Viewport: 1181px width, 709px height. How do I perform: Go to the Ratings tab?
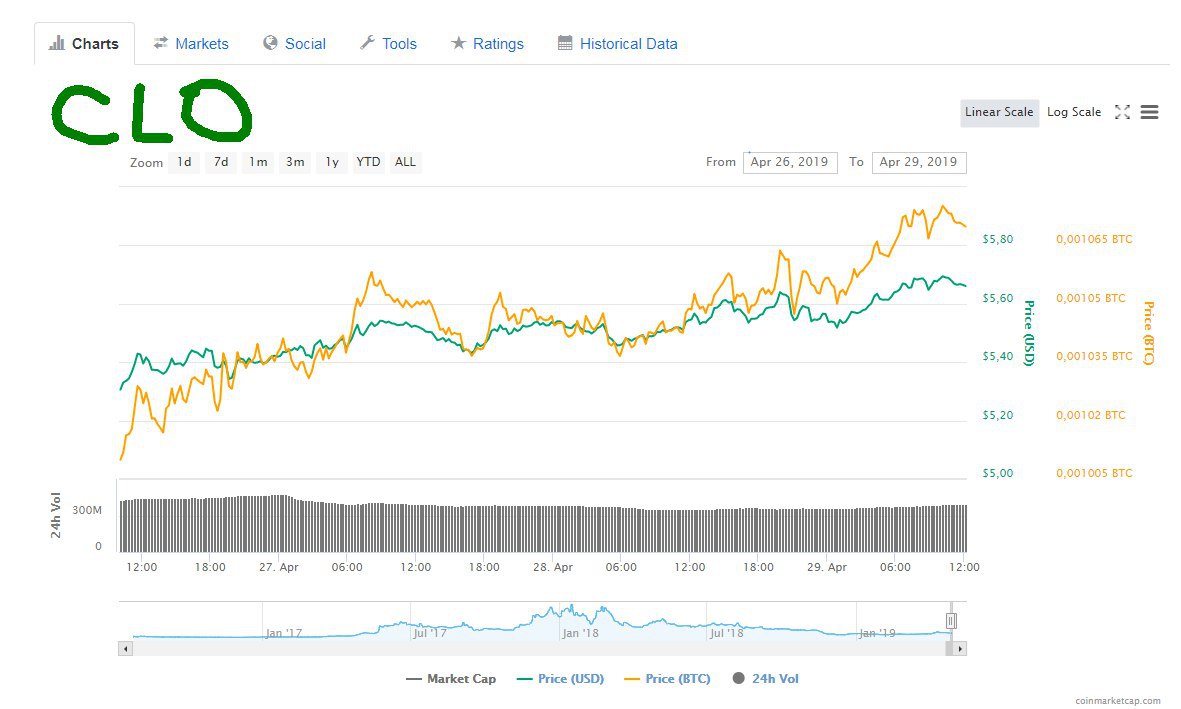(x=487, y=44)
